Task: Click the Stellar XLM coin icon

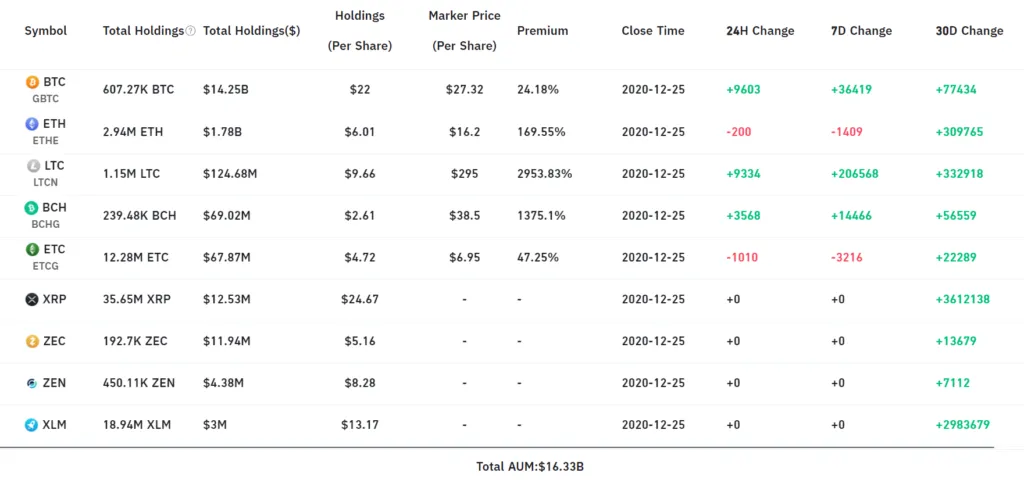Action: click(x=32, y=424)
